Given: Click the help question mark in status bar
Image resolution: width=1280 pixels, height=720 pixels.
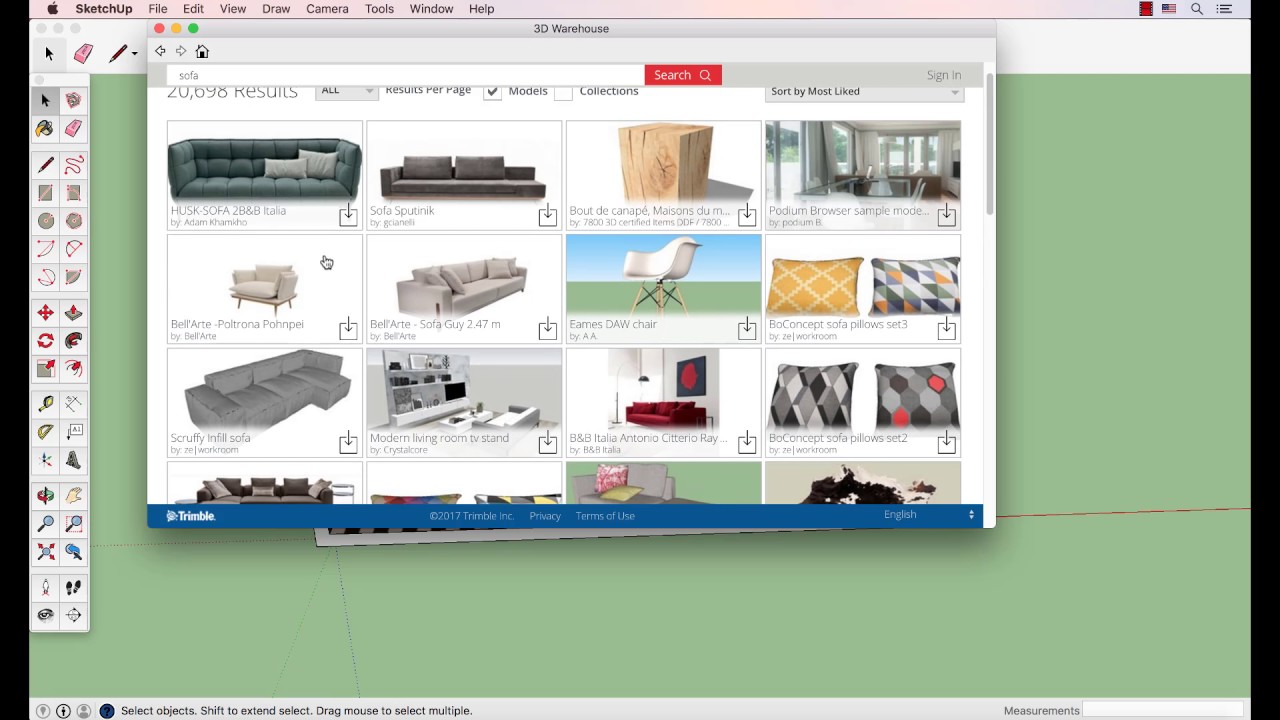Looking at the screenshot, I should pyautogui.click(x=107, y=711).
